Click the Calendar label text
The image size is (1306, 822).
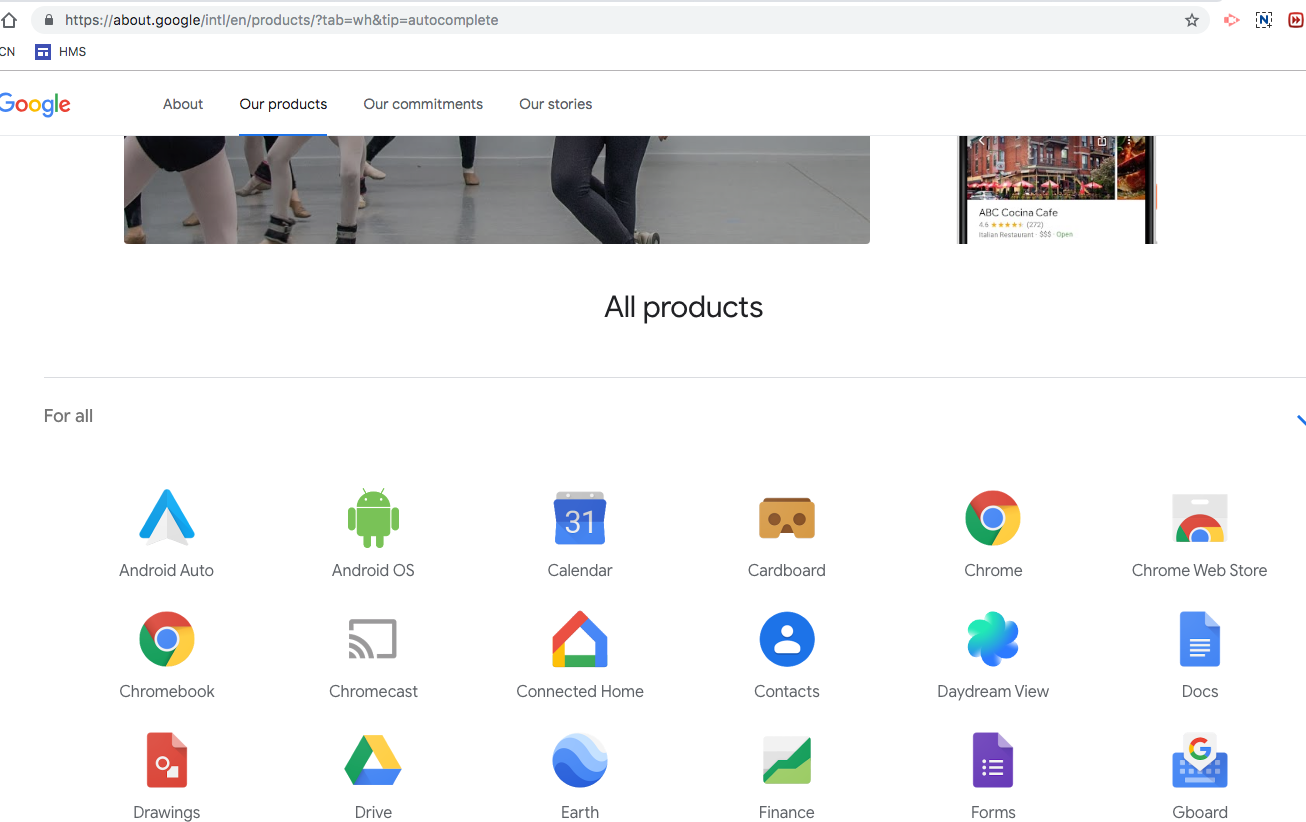tap(580, 570)
